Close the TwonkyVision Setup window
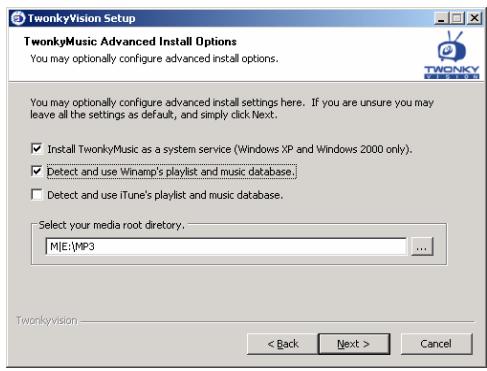The image size is (487, 371). pyautogui.click(x=474, y=18)
